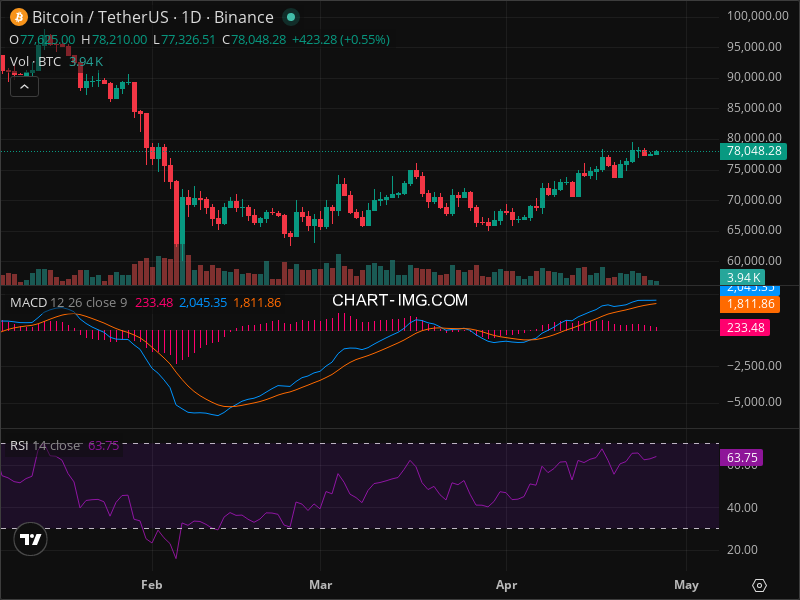The image size is (800, 600).
Task: Click the Apr date axis label
Action: click(506, 585)
